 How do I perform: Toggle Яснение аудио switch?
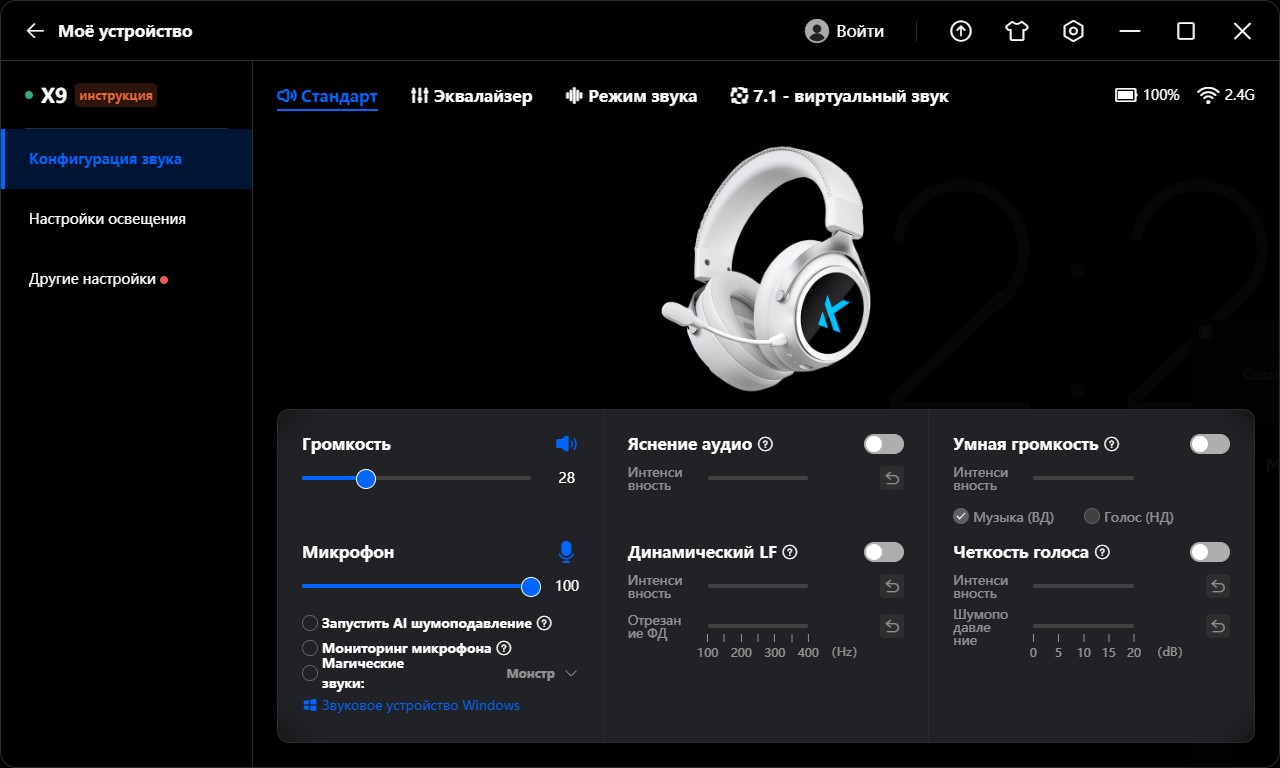[x=884, y=444]
